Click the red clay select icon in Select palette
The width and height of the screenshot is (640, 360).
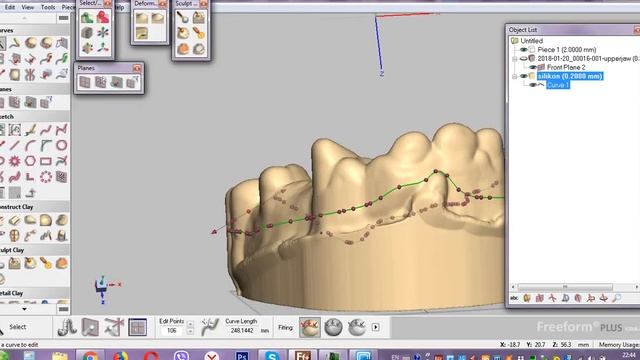pyautogui.click(x=103, y=17)
